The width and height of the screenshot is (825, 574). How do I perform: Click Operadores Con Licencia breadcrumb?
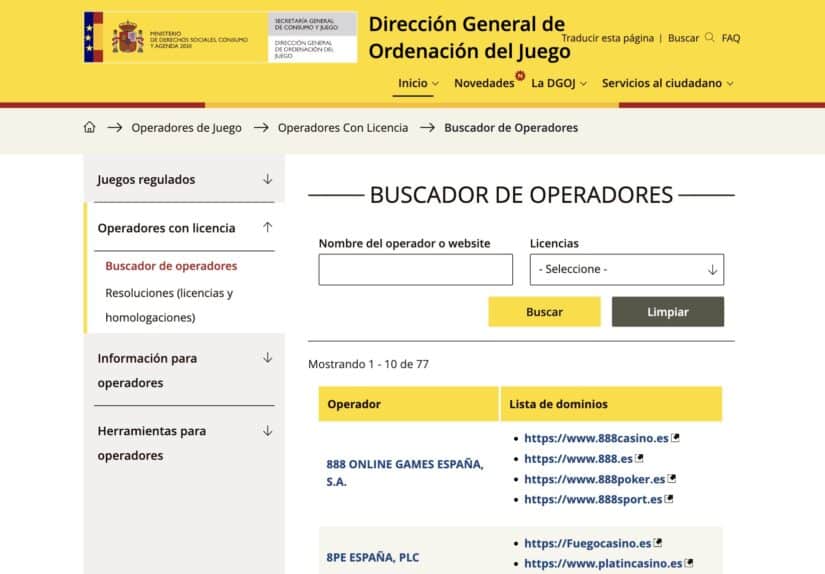(x=343, y=128)
